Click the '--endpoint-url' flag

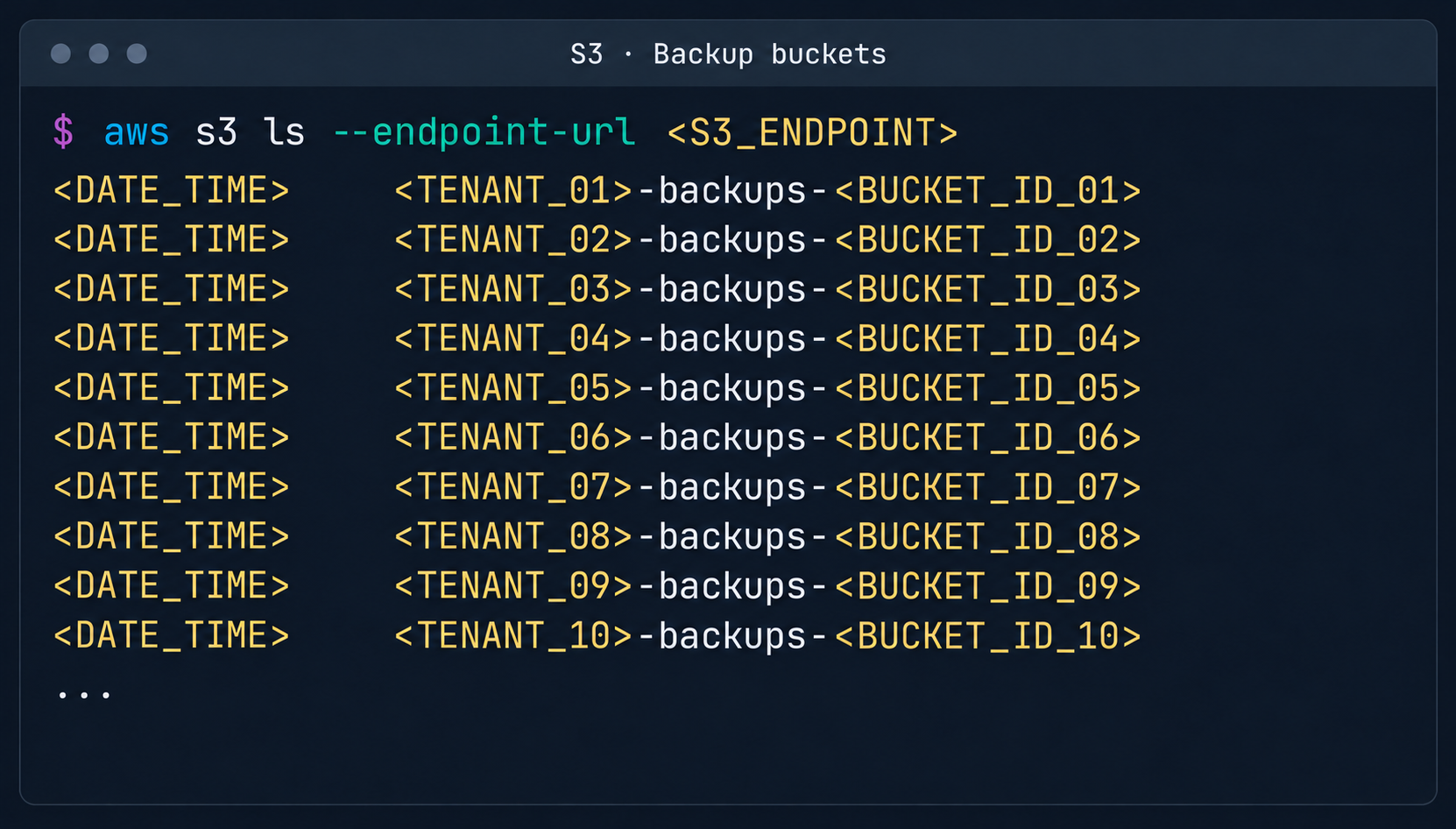484,132
